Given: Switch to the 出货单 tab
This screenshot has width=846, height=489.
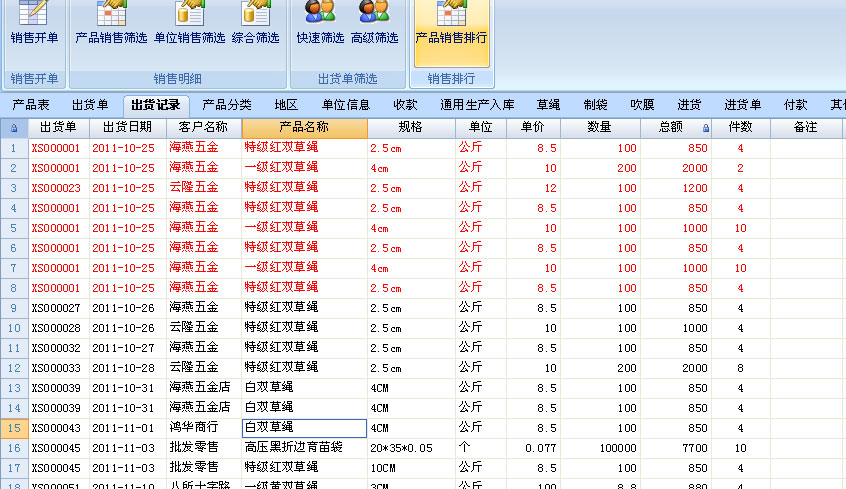Looking at the screenshot, I should [90, 105].
